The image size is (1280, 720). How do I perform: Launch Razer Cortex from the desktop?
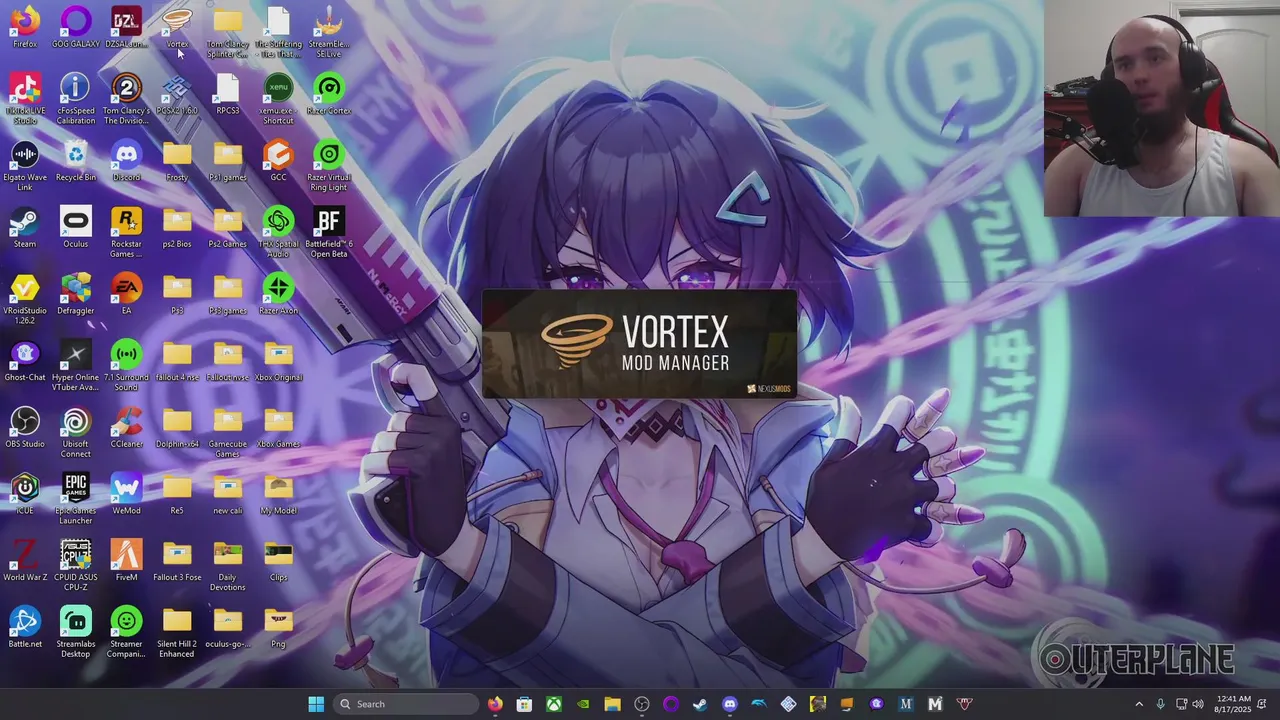tap(329, 94)
